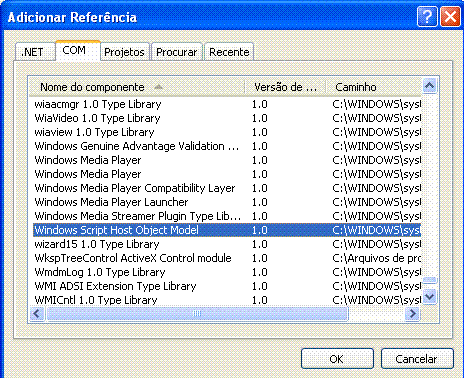Sort by Nome do componente column header
Image resolution: width=464 pixels, height=378 pixels.
pyautogui.click(x=137, y=87)
